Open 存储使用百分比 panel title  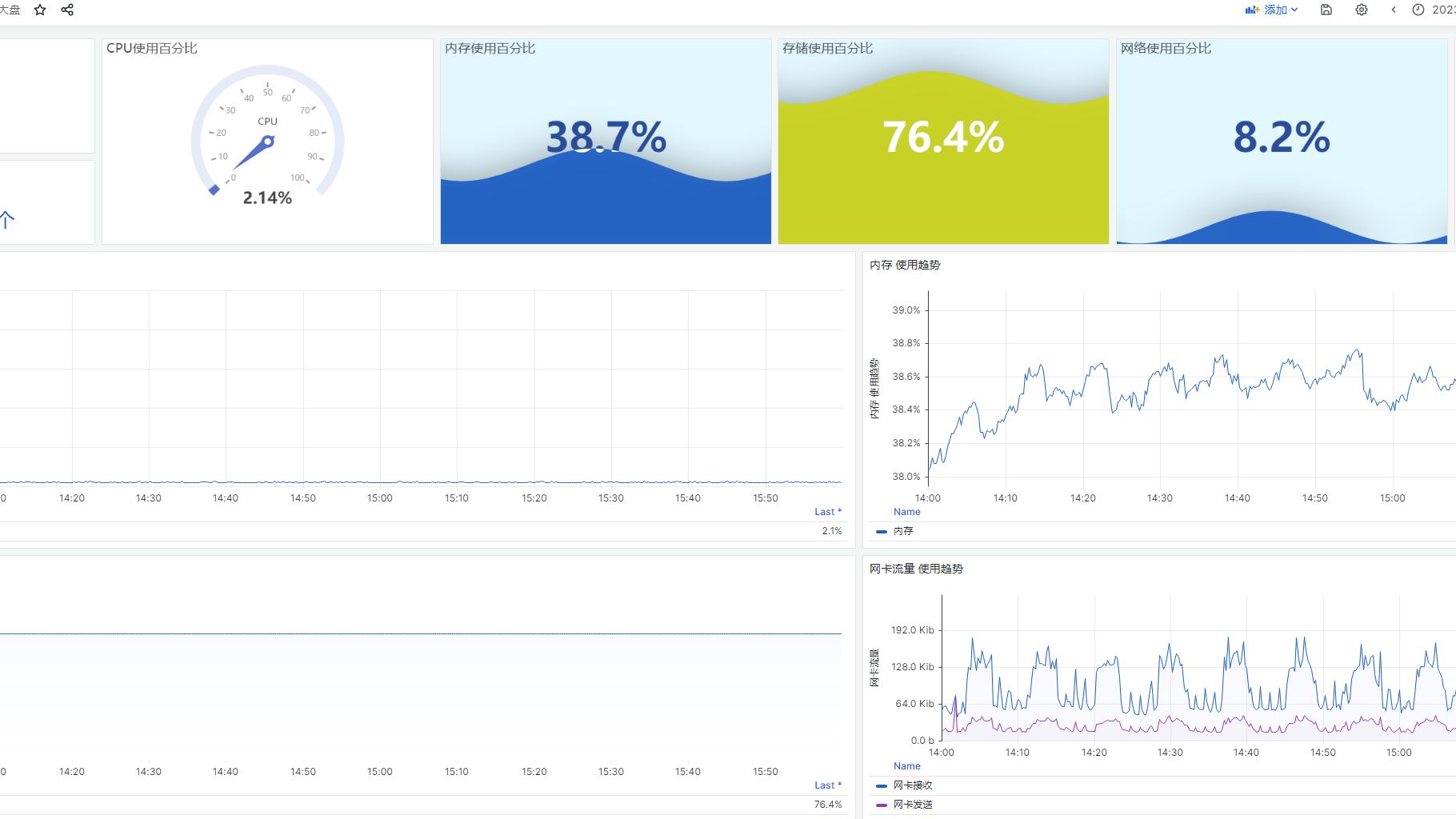(x=828, y=48)
